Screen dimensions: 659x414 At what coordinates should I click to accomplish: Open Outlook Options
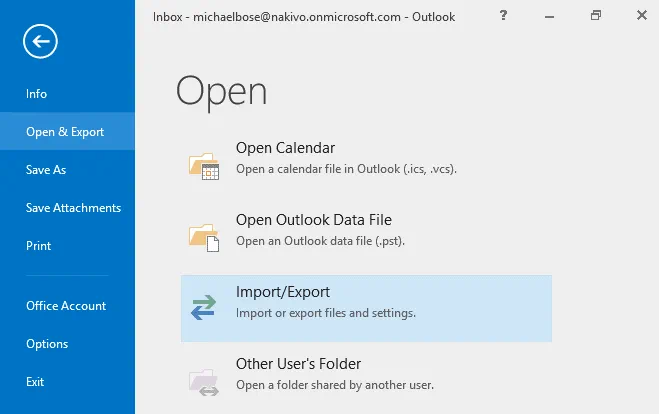tap(47, 344)
